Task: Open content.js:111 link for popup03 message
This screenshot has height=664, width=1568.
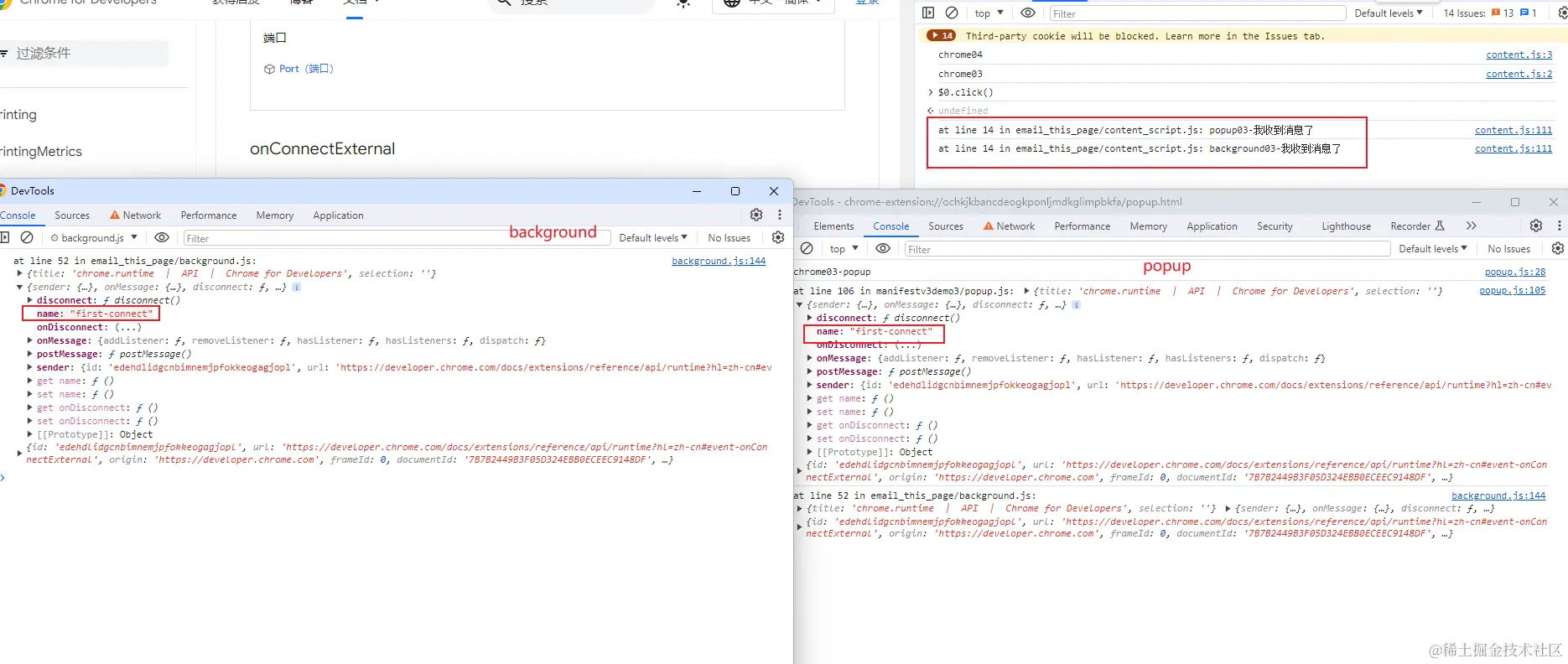Action: [1513, 130]
